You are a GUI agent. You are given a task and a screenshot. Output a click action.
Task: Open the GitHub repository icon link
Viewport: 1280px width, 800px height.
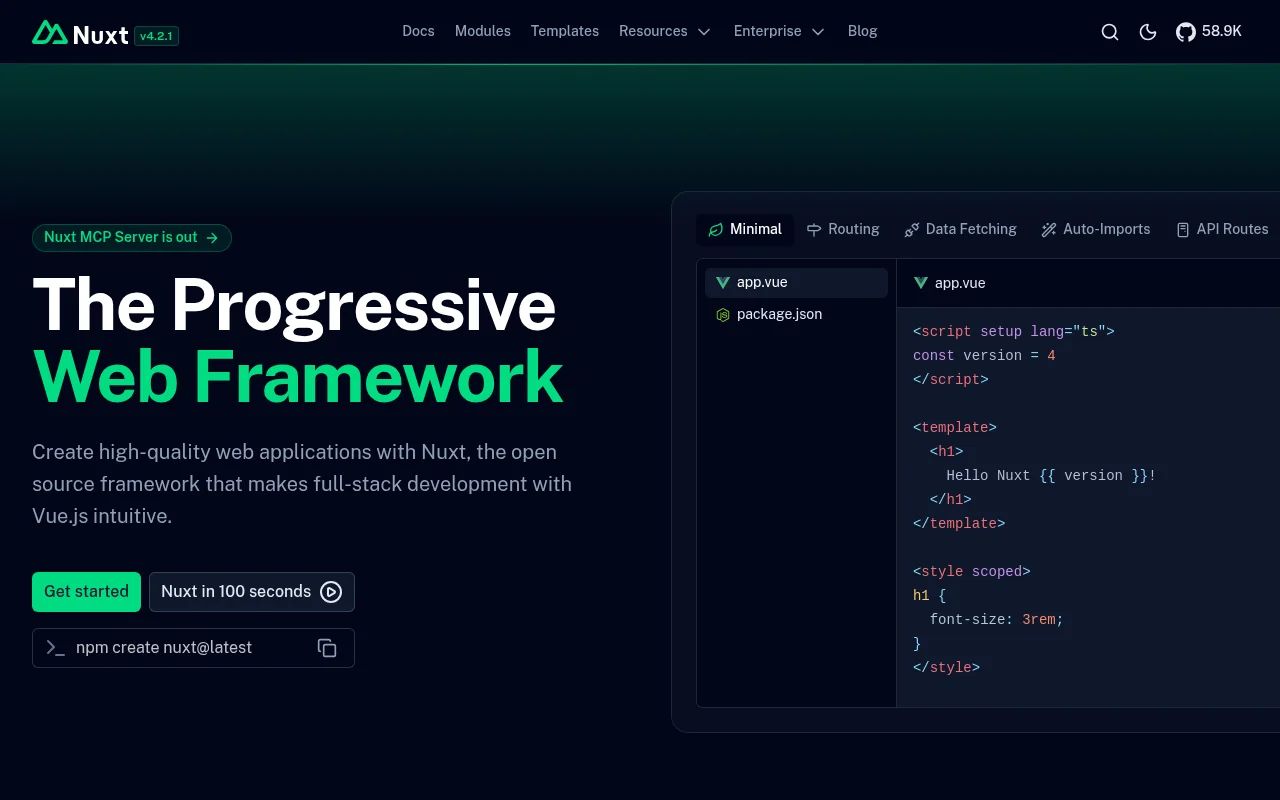[1186, 32]
